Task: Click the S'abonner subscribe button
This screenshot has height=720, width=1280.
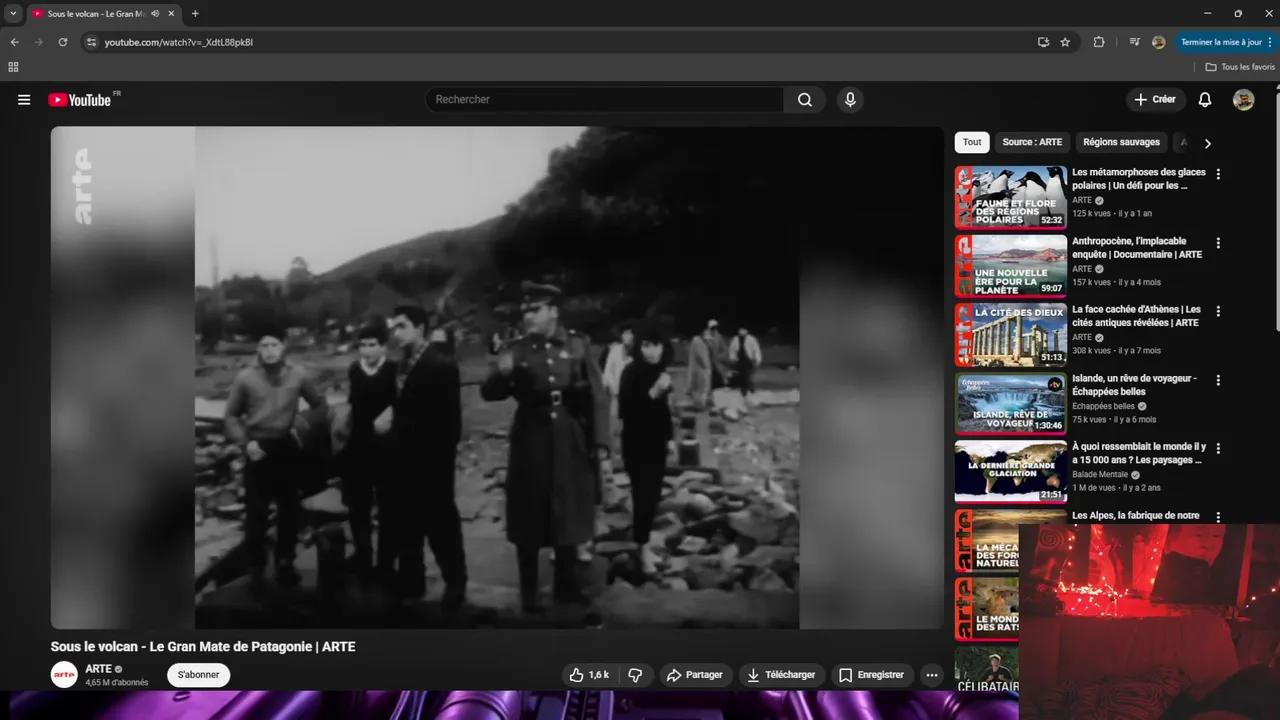Action: 198,675
